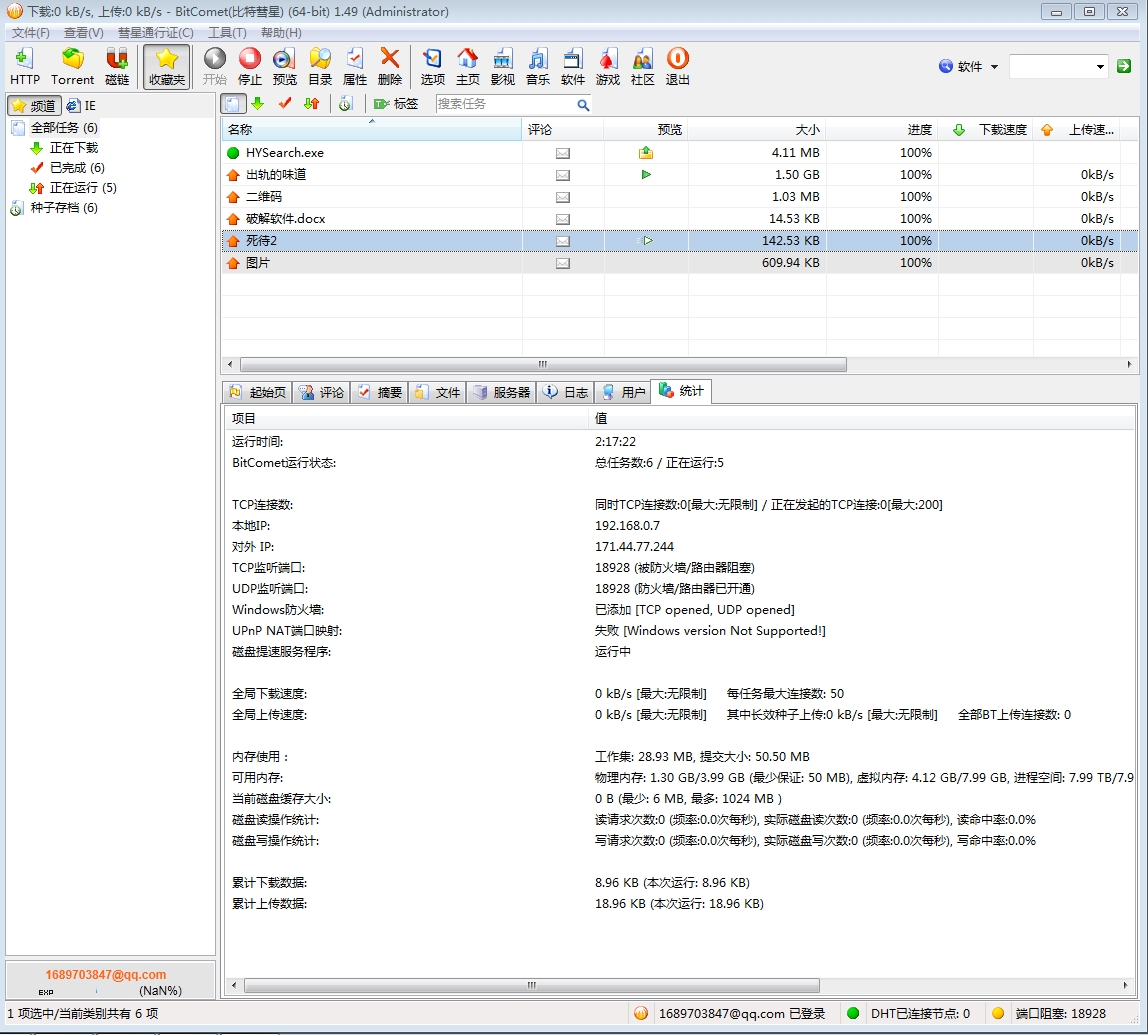The height and width of the screenshot is (1035, 1148).
Task: Open the community (社区) icon
Action: (642, 67)
